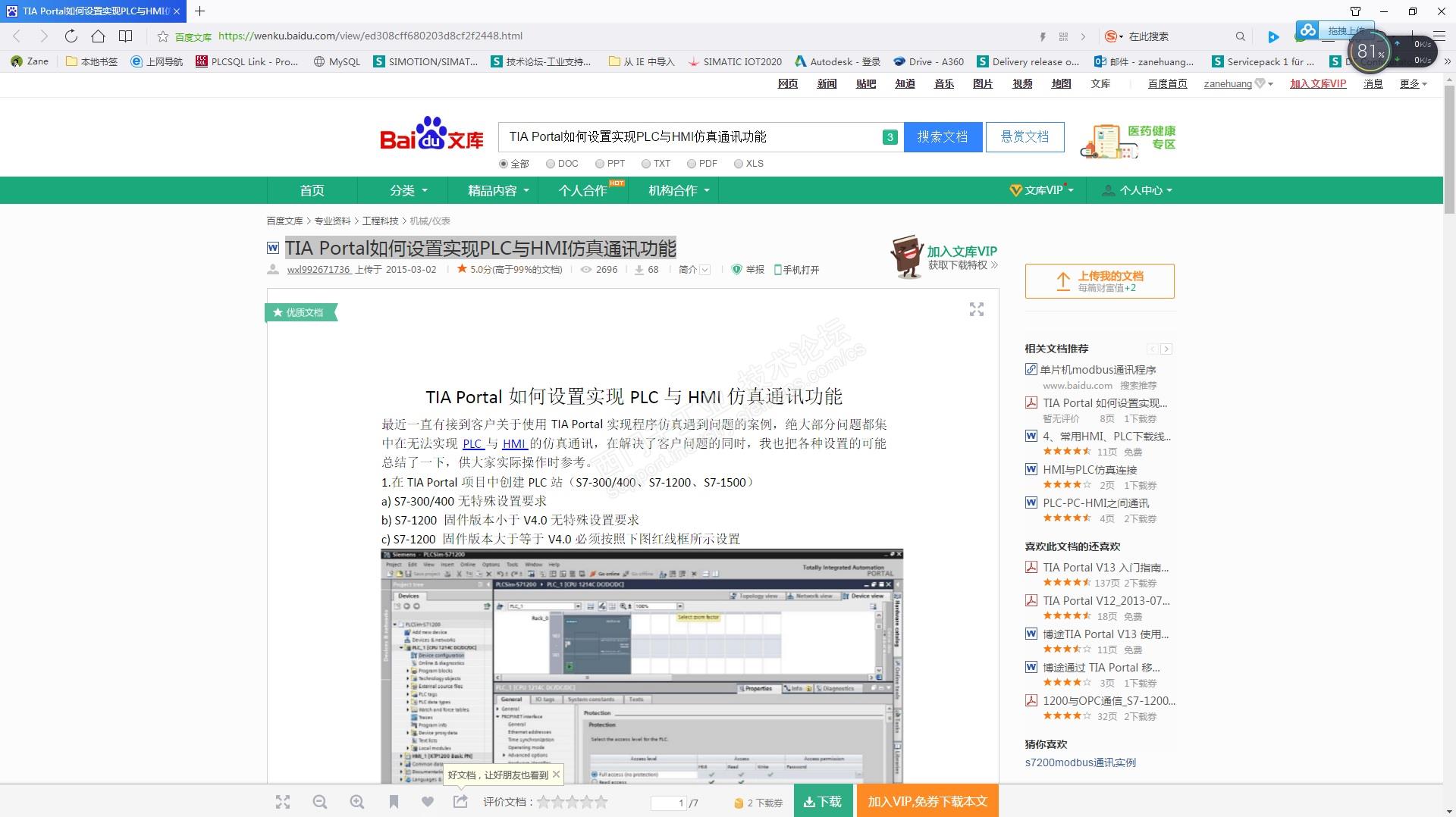Open the MySQL bookmark
The image size is (1456, 817).
click(337, 61)
